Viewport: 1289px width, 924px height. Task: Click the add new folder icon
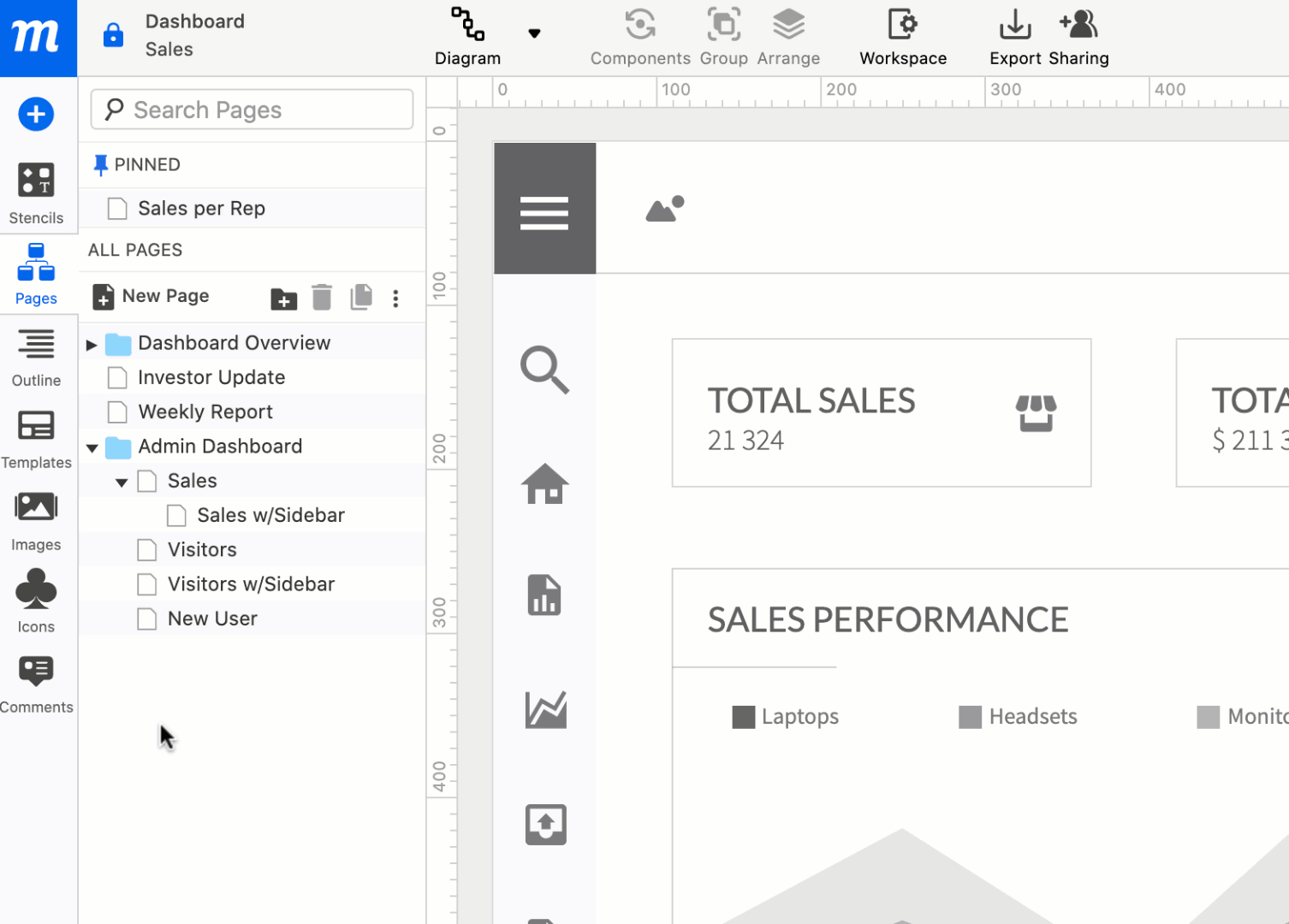(283, 299)
